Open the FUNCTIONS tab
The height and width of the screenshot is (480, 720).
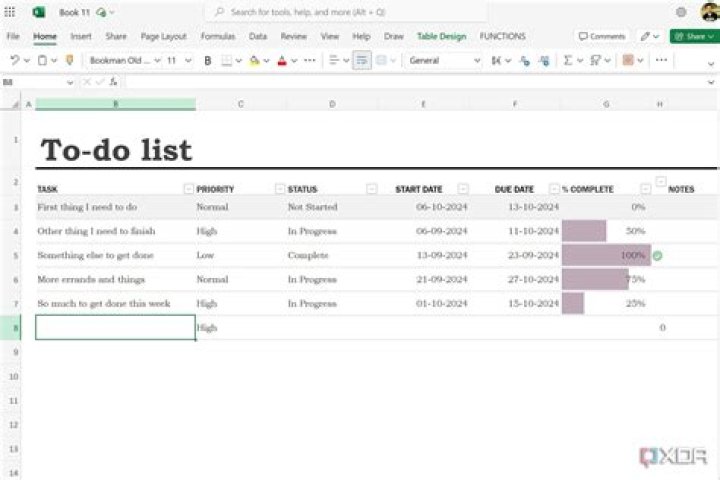(x=502, y=36)
